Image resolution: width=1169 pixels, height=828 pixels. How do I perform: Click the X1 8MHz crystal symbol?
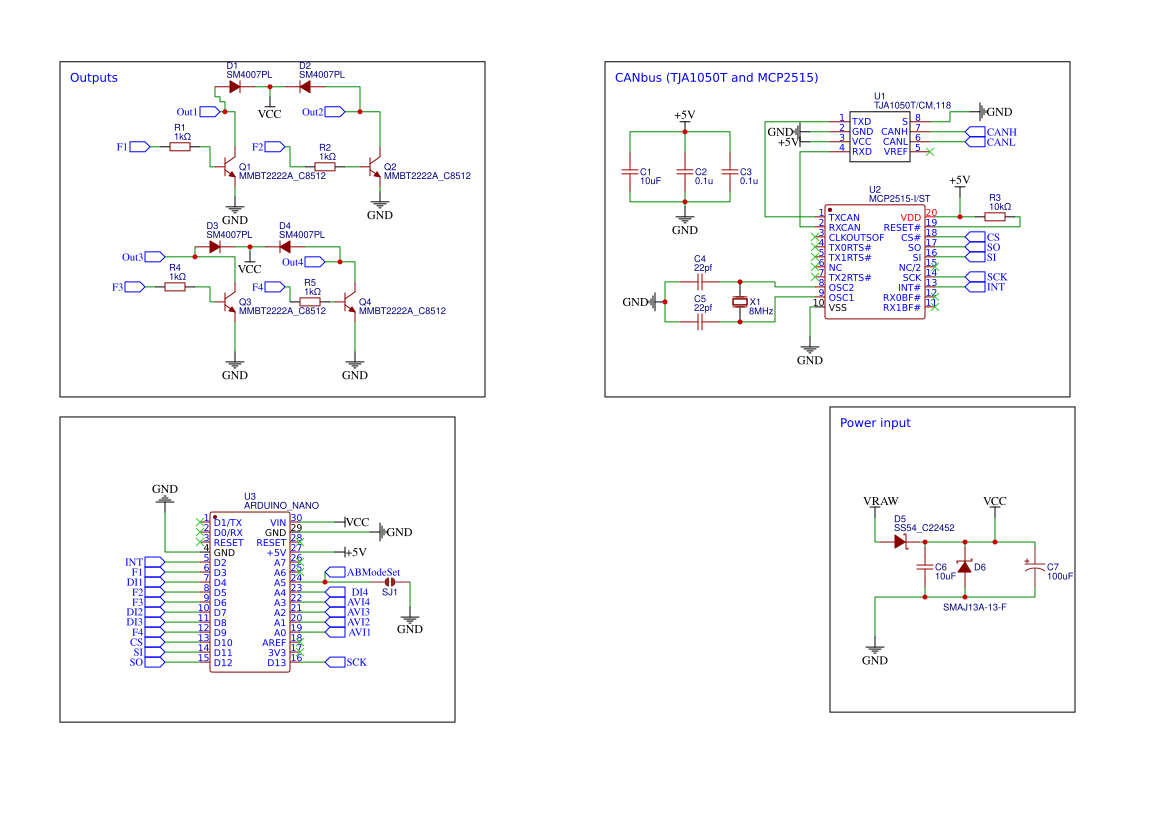[740, 301]
